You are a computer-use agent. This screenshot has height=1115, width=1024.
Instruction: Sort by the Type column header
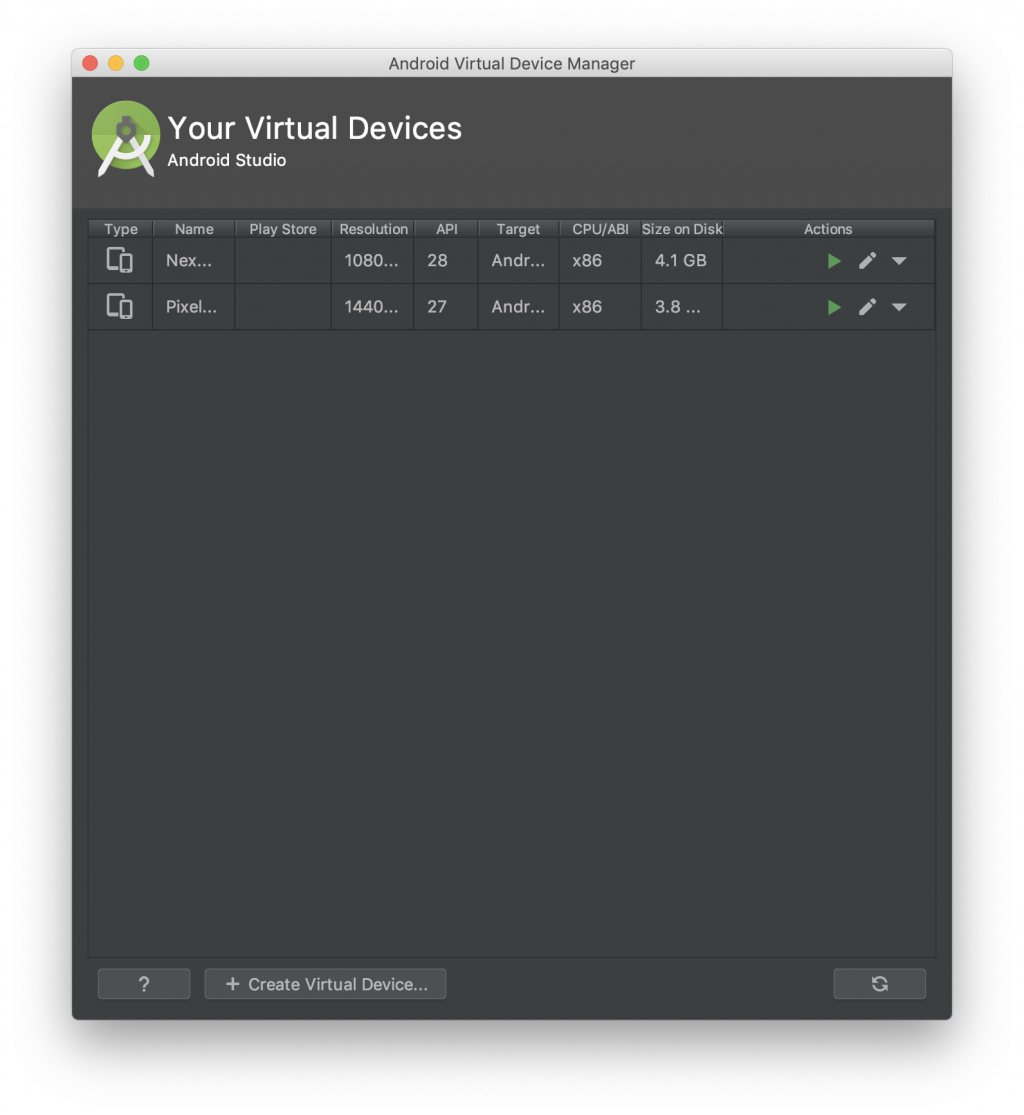[121, 229]
